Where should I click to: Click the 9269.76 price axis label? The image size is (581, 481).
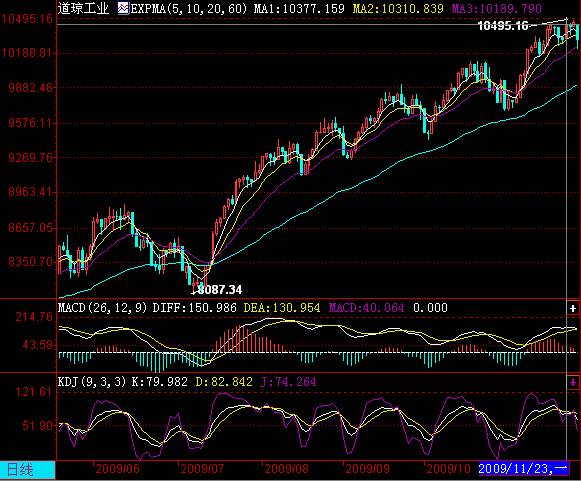click(30, 157)
